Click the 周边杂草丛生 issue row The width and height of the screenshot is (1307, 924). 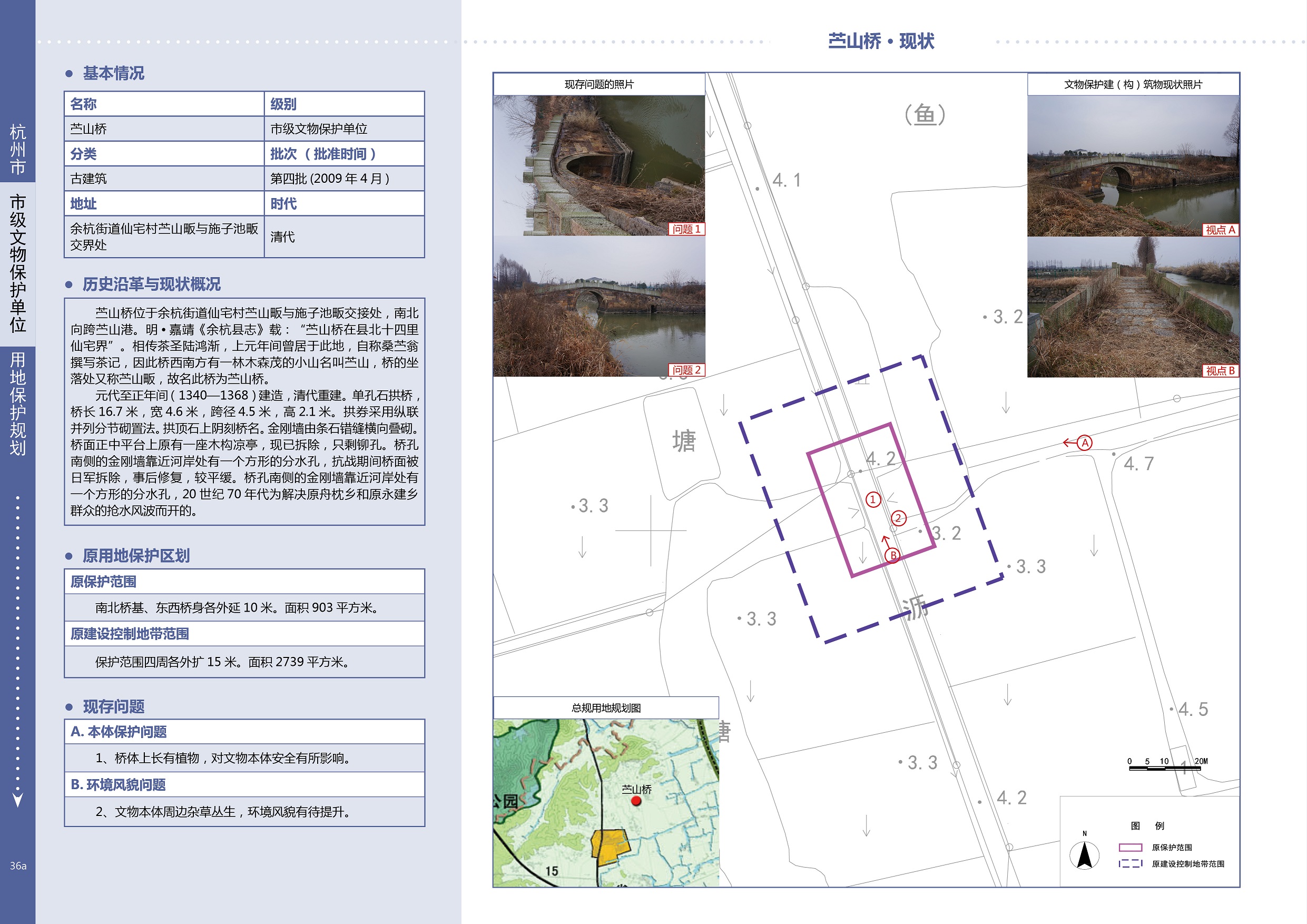pyautogui.click(x=245, y=811)
